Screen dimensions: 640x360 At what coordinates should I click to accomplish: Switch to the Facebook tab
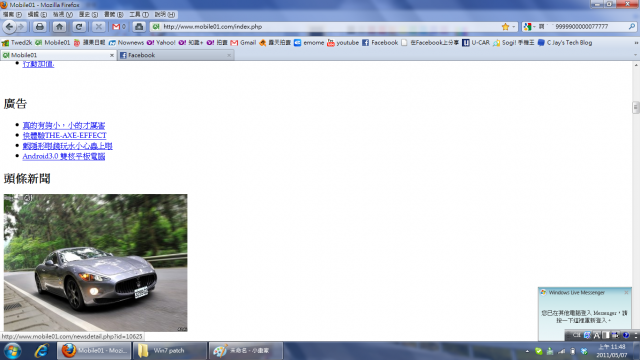[176, 55]
